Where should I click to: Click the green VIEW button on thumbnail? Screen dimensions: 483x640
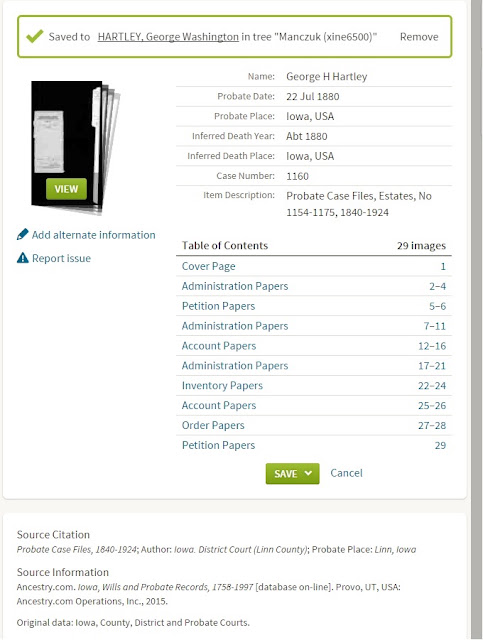(x=66, y=189)
